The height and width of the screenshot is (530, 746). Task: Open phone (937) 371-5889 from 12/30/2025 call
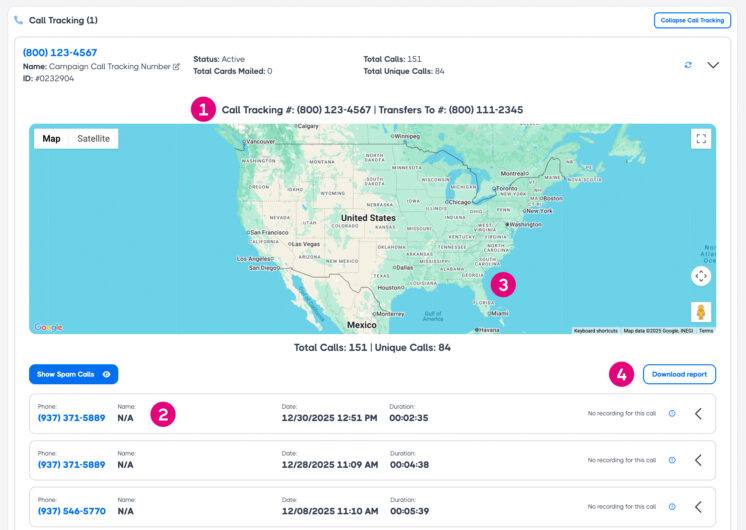[71, 418]
